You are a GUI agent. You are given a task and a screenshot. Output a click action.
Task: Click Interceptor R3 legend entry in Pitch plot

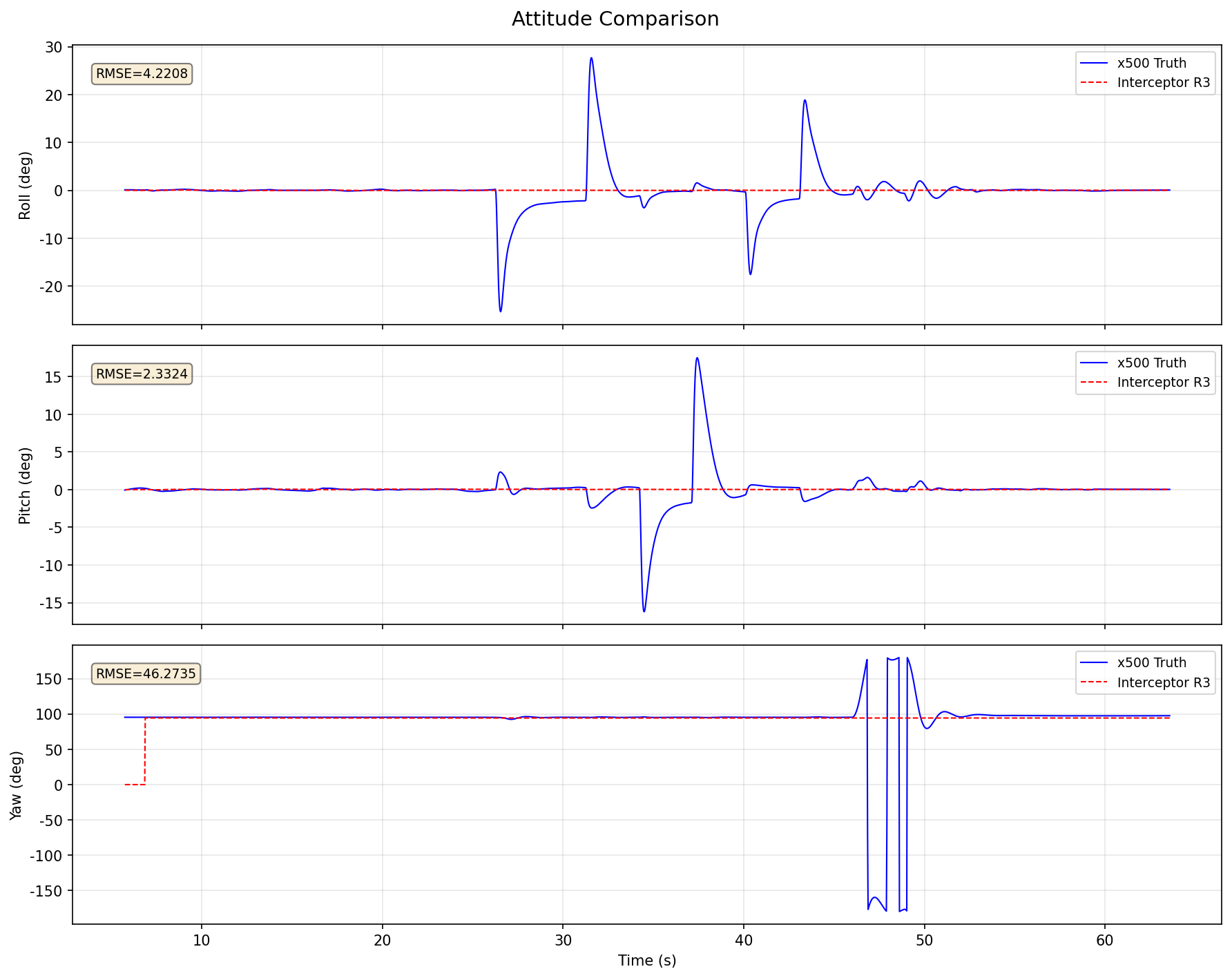pyautogui.click(x=1145, y=383)
